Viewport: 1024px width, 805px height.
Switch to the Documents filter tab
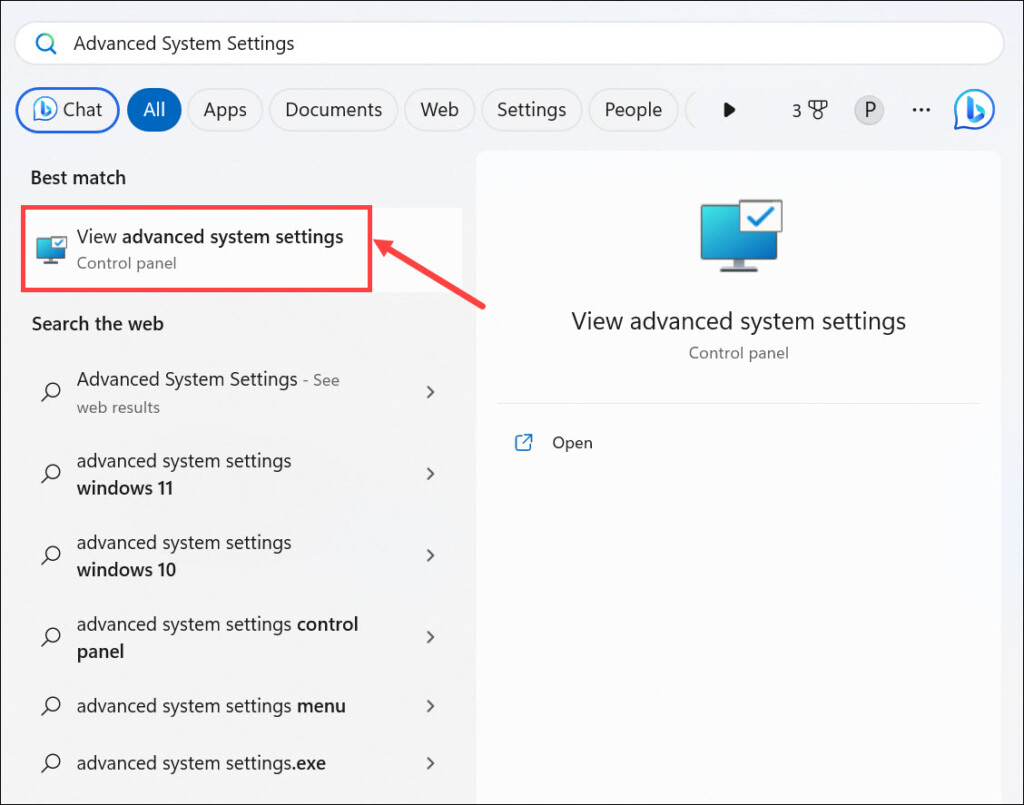[333, 110]
